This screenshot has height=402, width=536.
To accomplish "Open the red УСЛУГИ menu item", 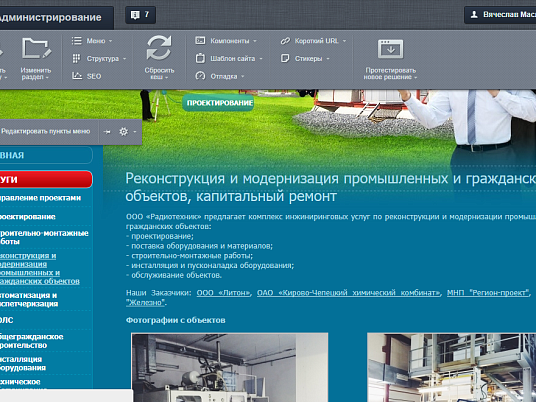I will [x=46, y=179].
